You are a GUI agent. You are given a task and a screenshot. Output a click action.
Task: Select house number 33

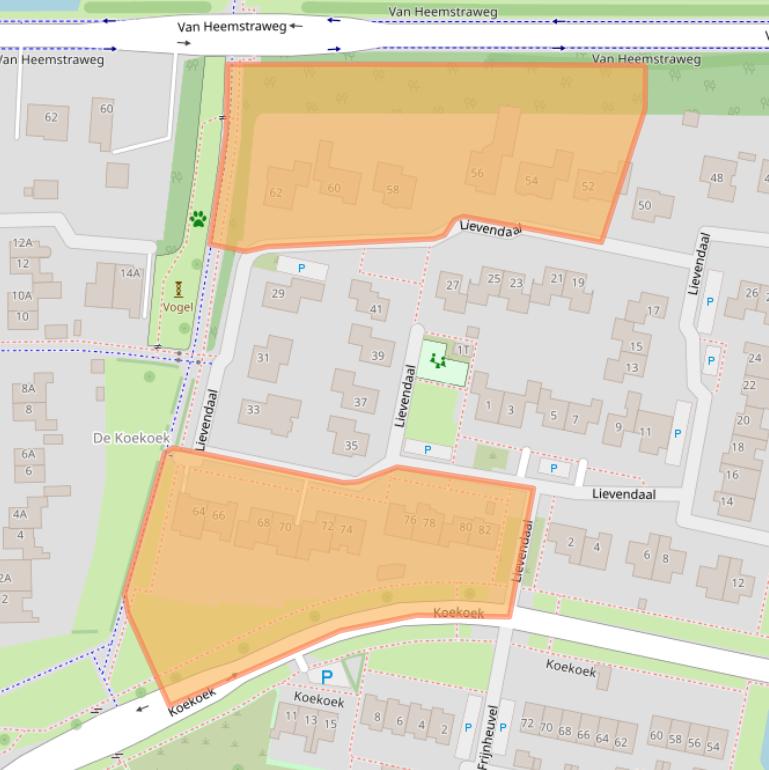(x=253, y=409)
